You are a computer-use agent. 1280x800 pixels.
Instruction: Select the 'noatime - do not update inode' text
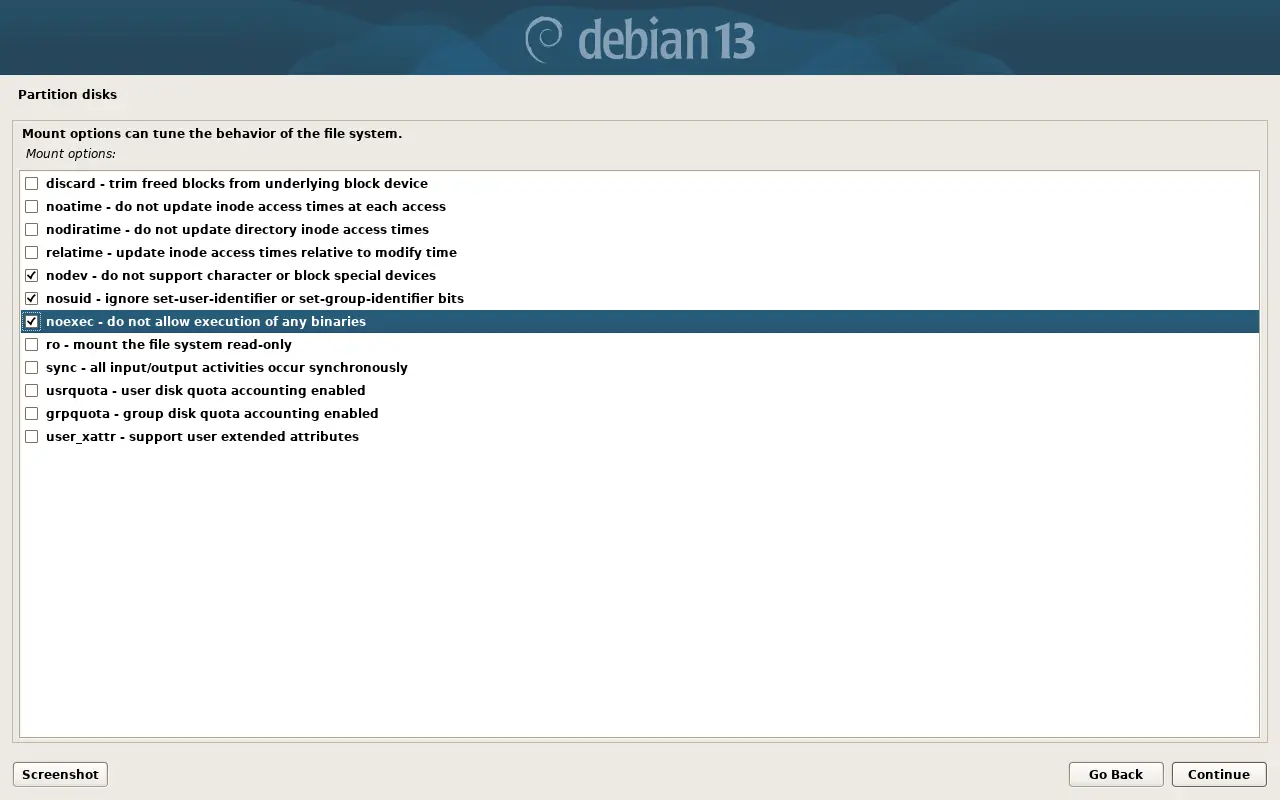tap(246, 207)
